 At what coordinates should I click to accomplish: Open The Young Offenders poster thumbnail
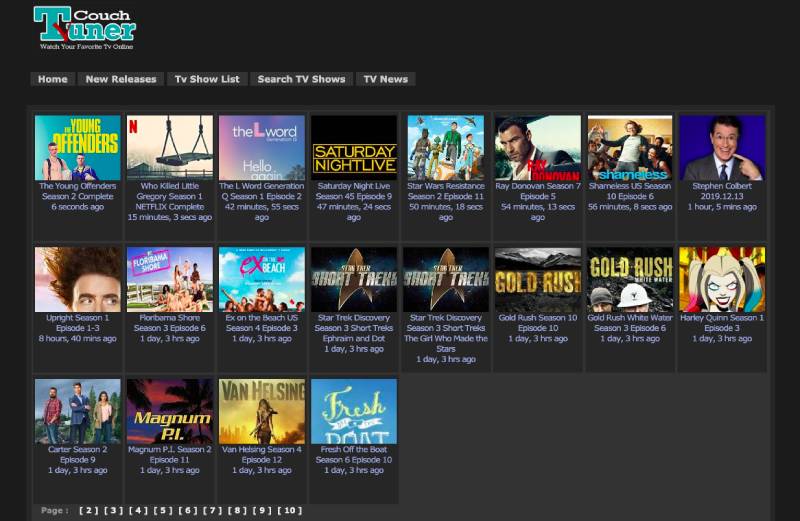pyautogui.click(x=78, y=147)
